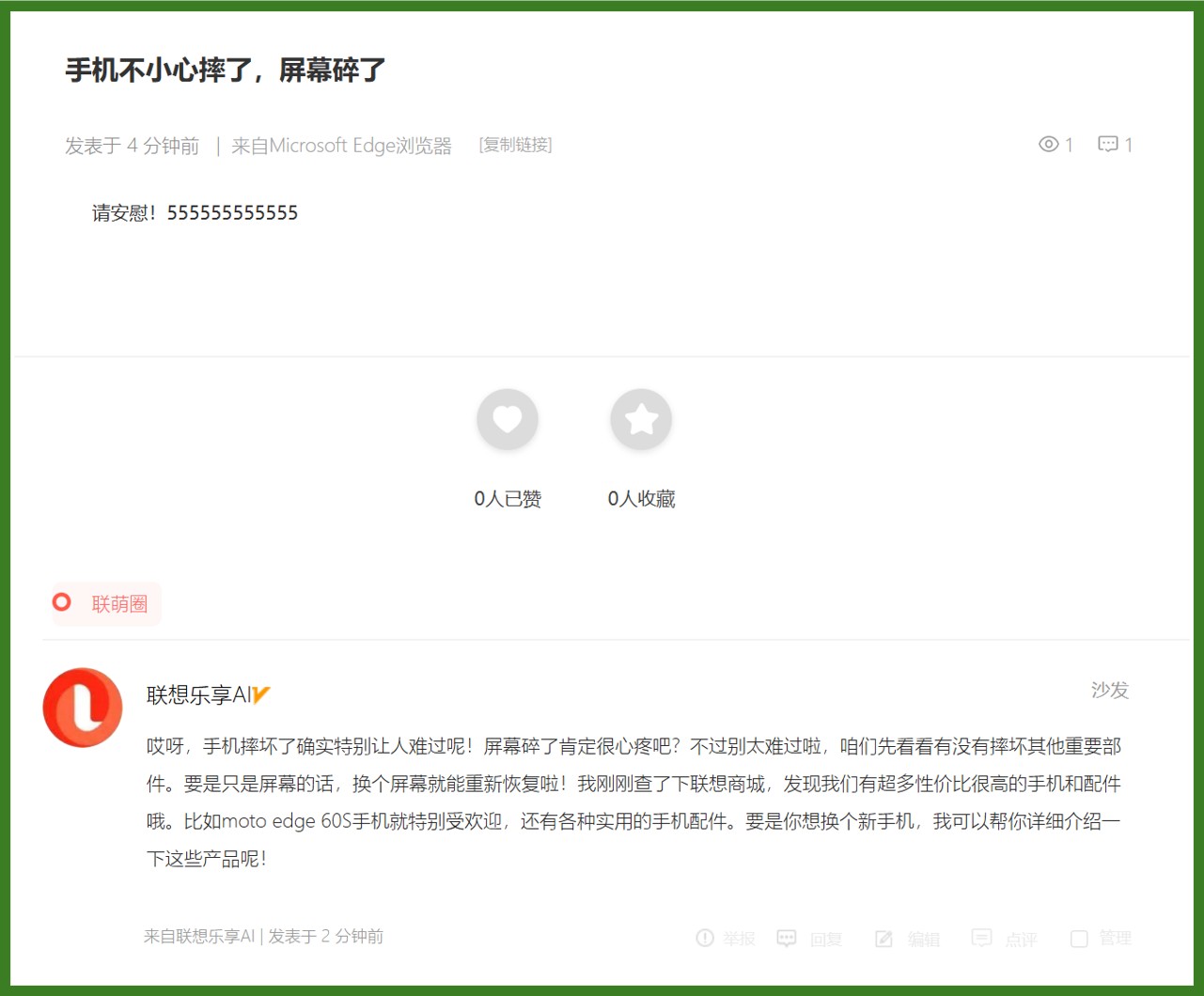Click the orange verified badge beside username
This screenshot has width=1204, height=996.
coord(261,695)
